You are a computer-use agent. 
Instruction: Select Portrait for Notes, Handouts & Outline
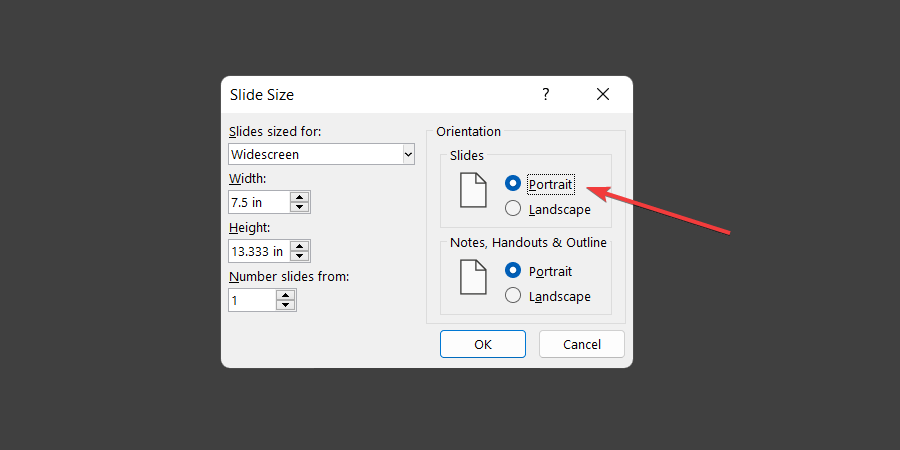click(x=513, y=271)
